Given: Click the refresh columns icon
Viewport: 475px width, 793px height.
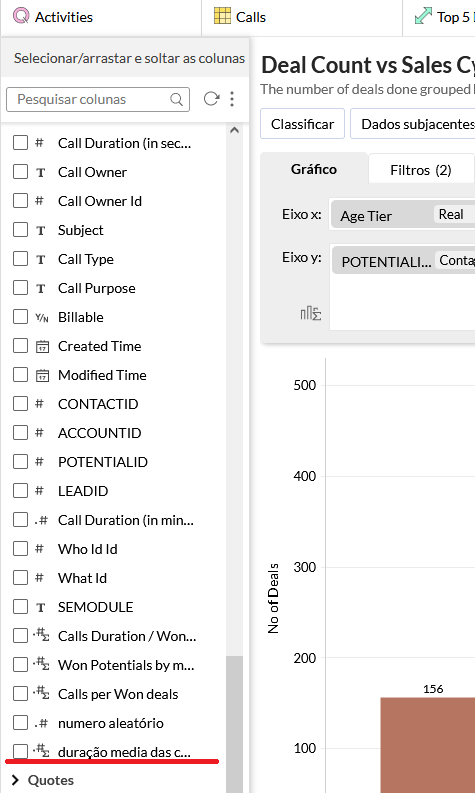Looking at the screenshot, I should (211, 99).
